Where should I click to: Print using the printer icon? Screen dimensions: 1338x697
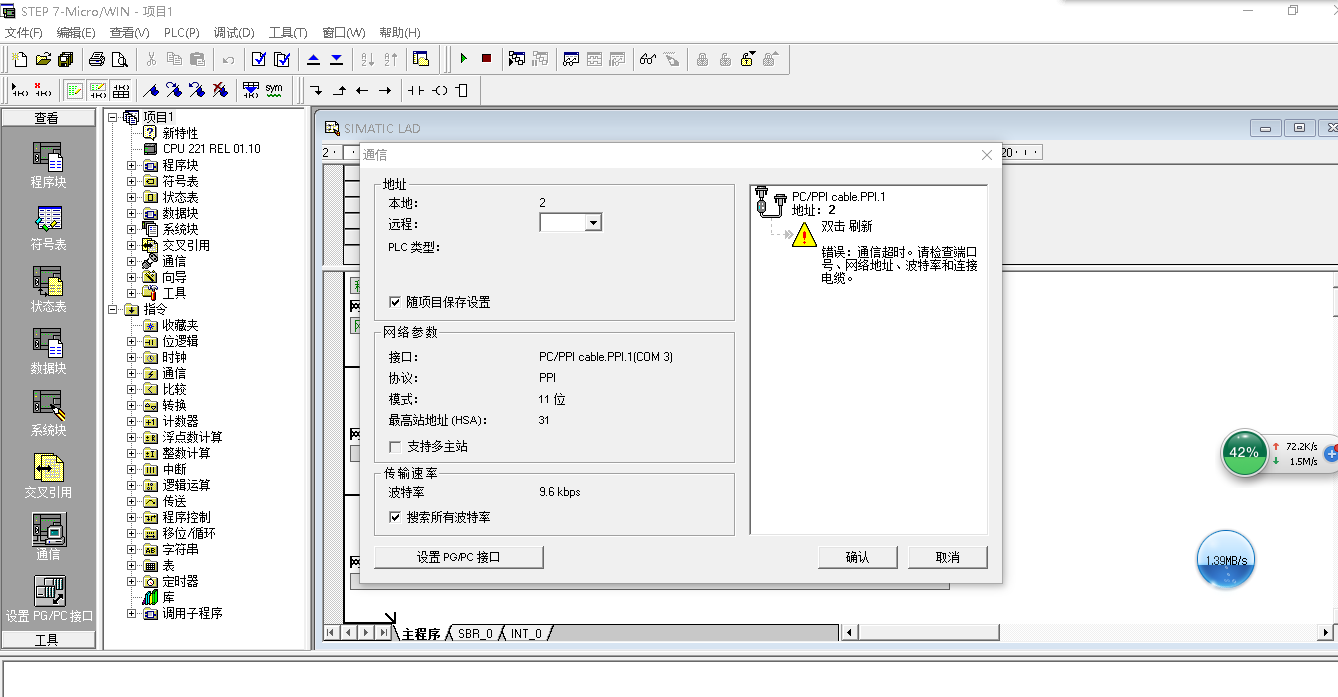96,59
